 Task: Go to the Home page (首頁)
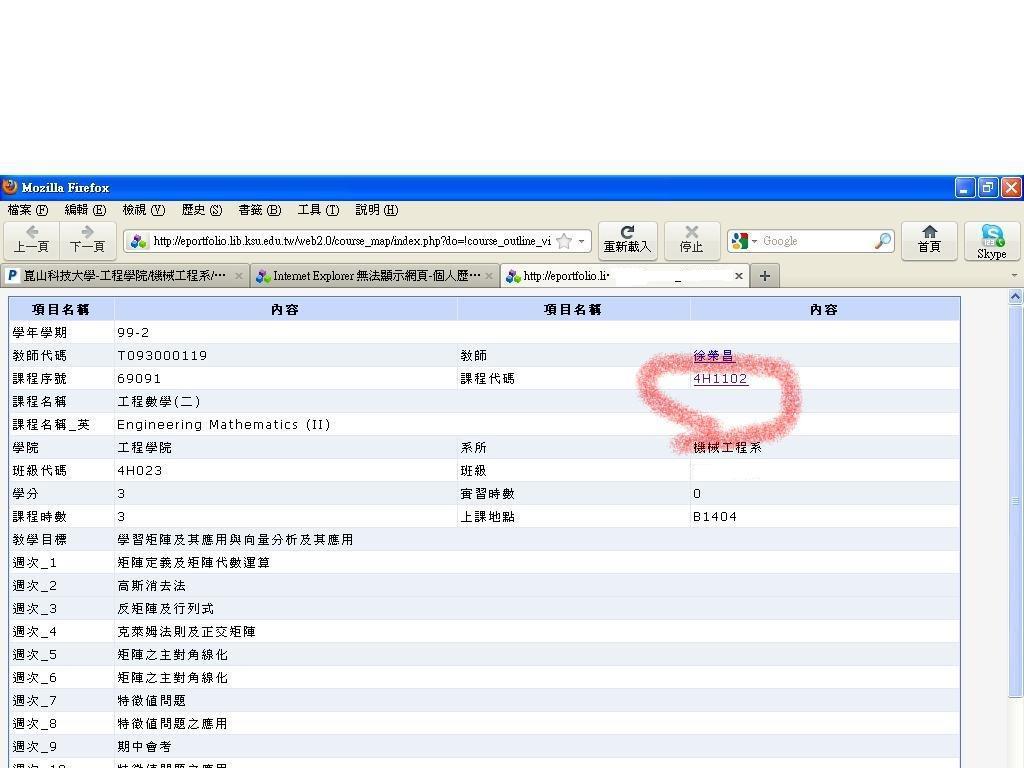coord(929,240)
